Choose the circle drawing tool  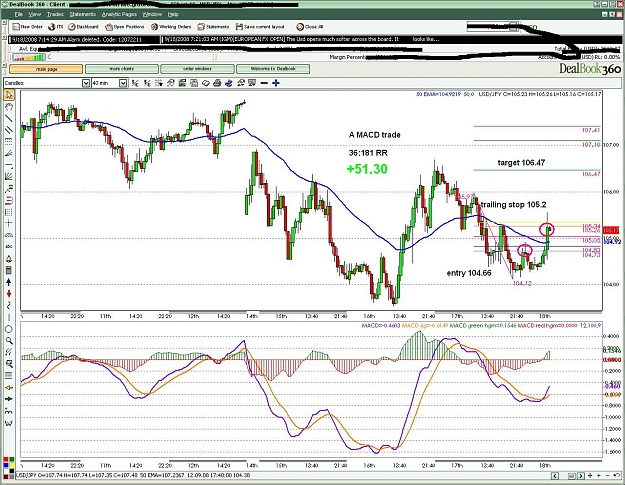point(9,329)
